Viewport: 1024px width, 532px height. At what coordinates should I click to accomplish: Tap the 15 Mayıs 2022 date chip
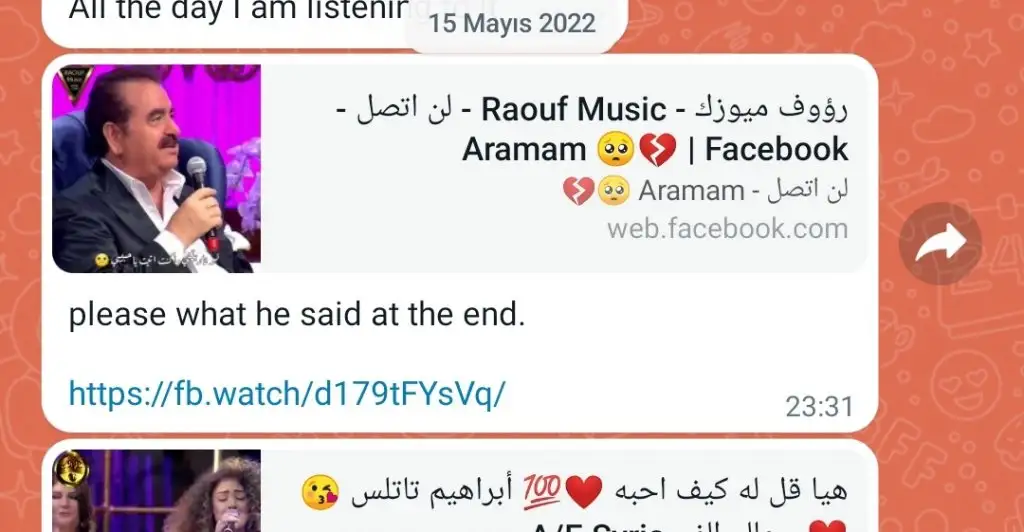click(512, 23)
